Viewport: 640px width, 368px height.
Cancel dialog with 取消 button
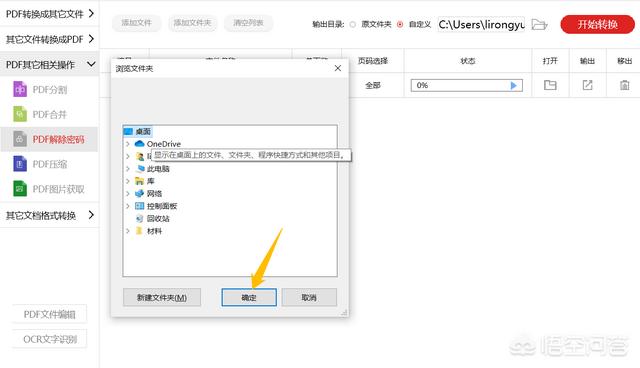pos(309,297)
